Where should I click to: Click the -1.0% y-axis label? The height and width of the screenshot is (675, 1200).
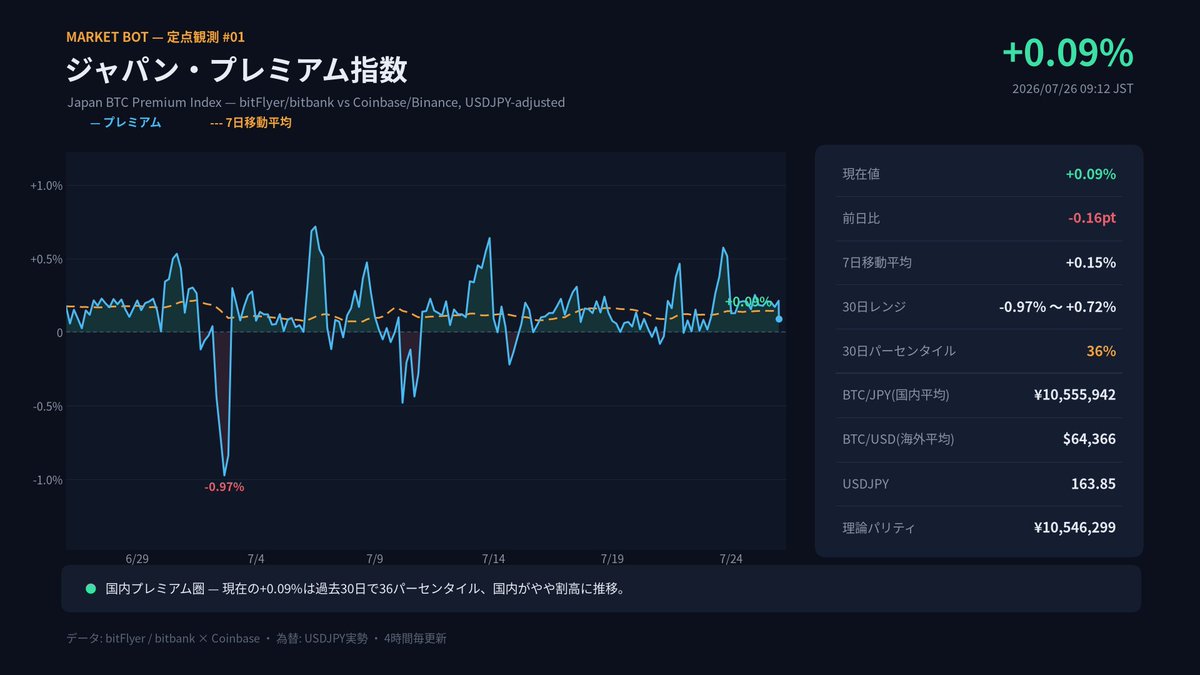47,480
